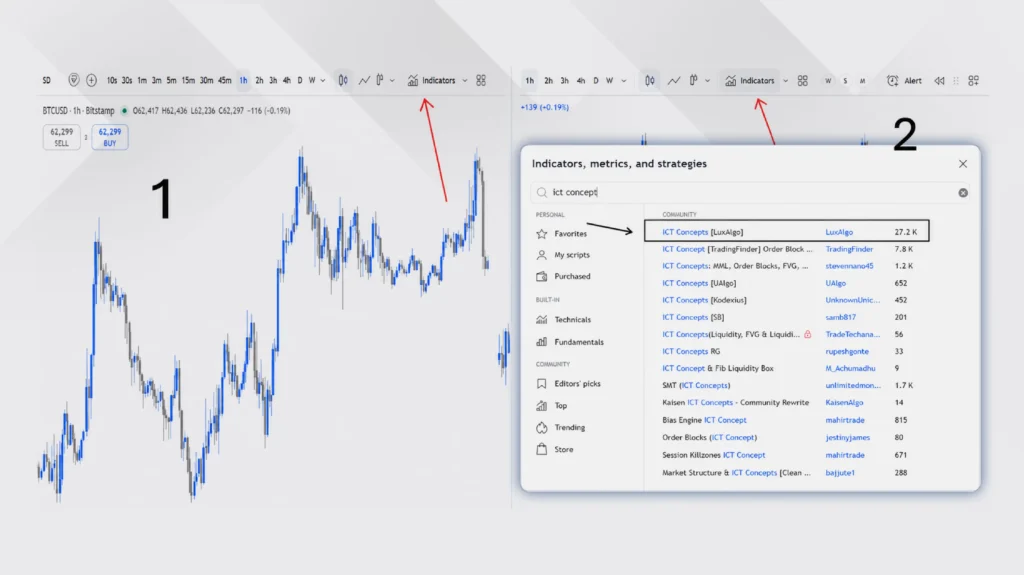The height and width of the screenshot is (575, 1024).
Task: Switch left chart to 5m timeframe
Action: [171, 80]
